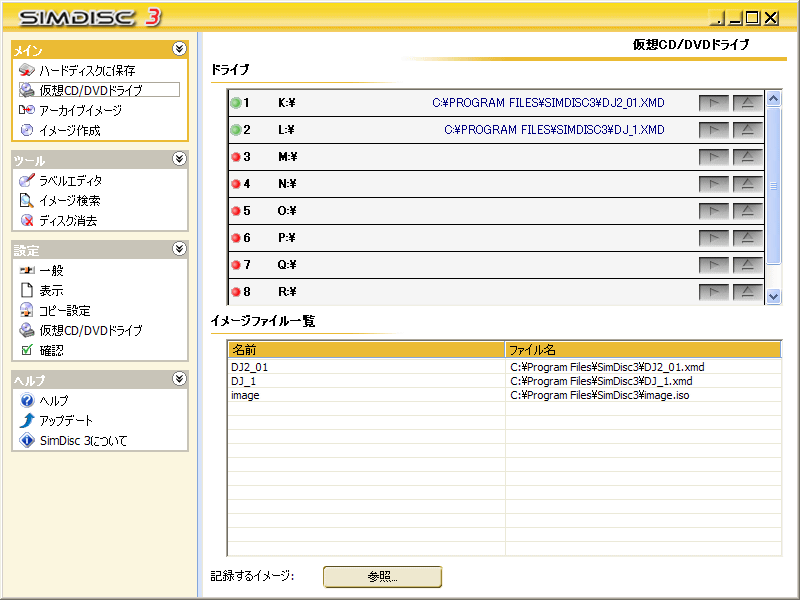Minimize the SimDisc 3 window

(x=735, y=18)
